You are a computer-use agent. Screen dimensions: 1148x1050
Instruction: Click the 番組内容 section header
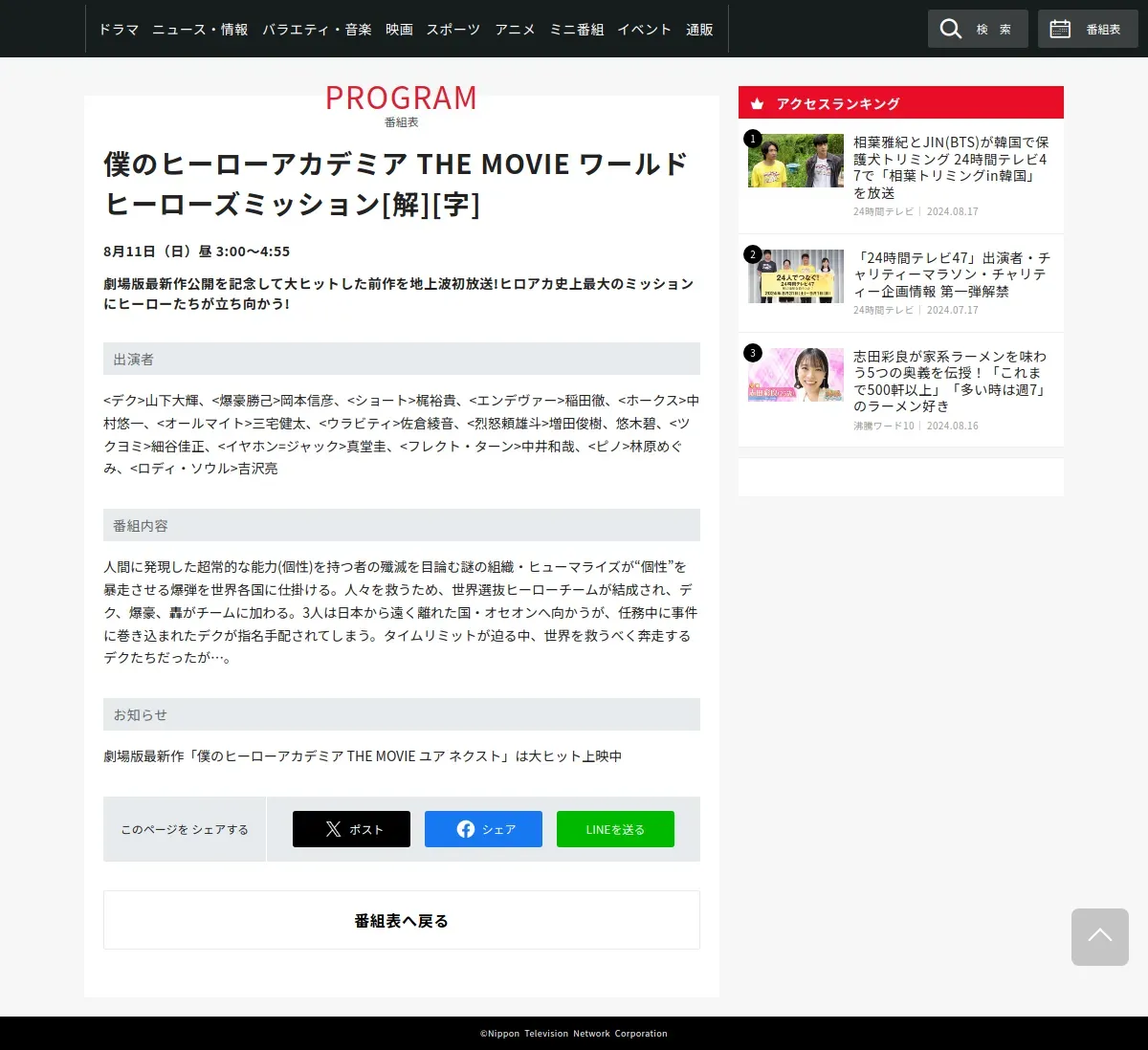click(x=402, y=525)
